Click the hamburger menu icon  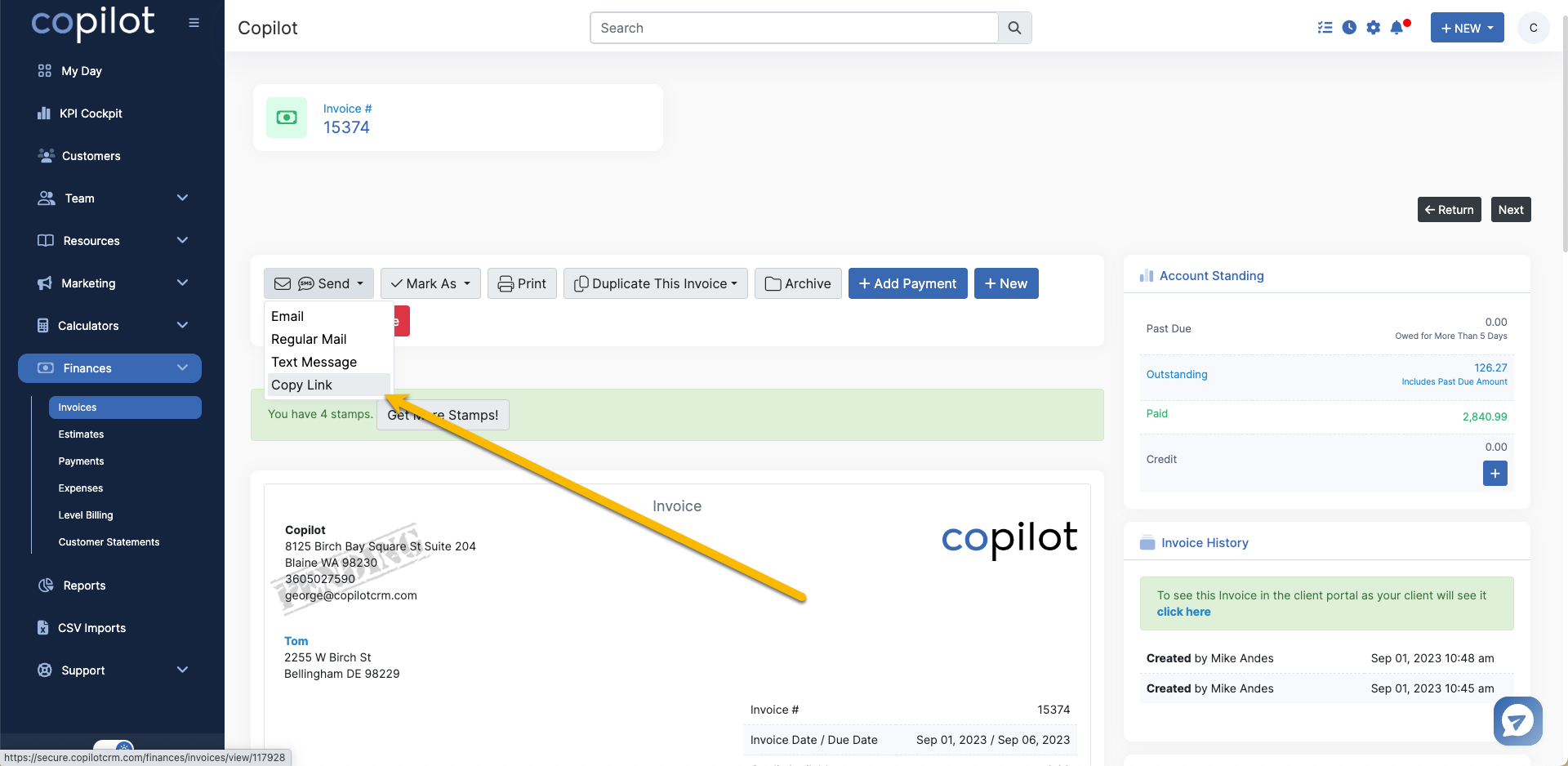pyautogui.click(x=194, y=23)
